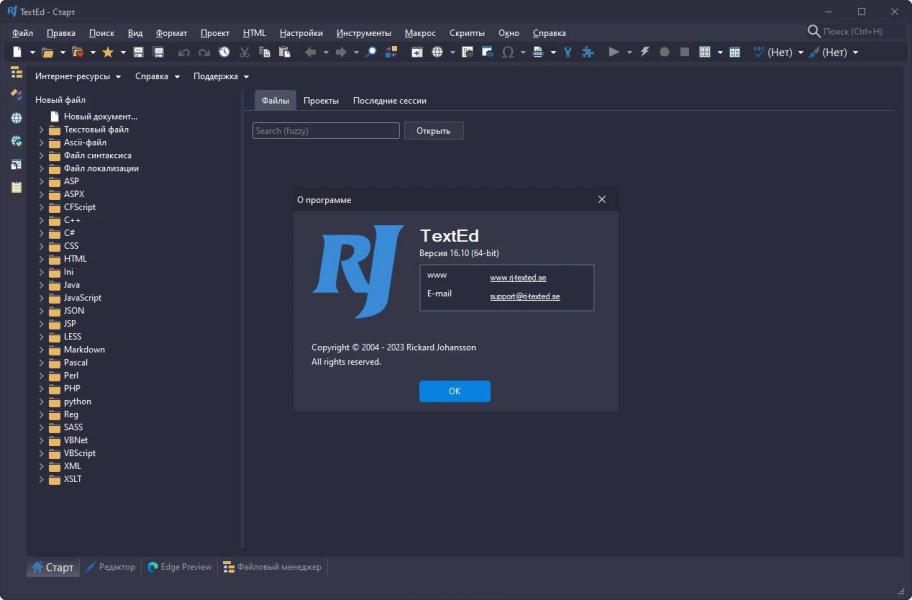Viewport: 912px width, 600px height.
Task: Open the Настройки menu
Action: pyautogui.click(x=301, y=33)
